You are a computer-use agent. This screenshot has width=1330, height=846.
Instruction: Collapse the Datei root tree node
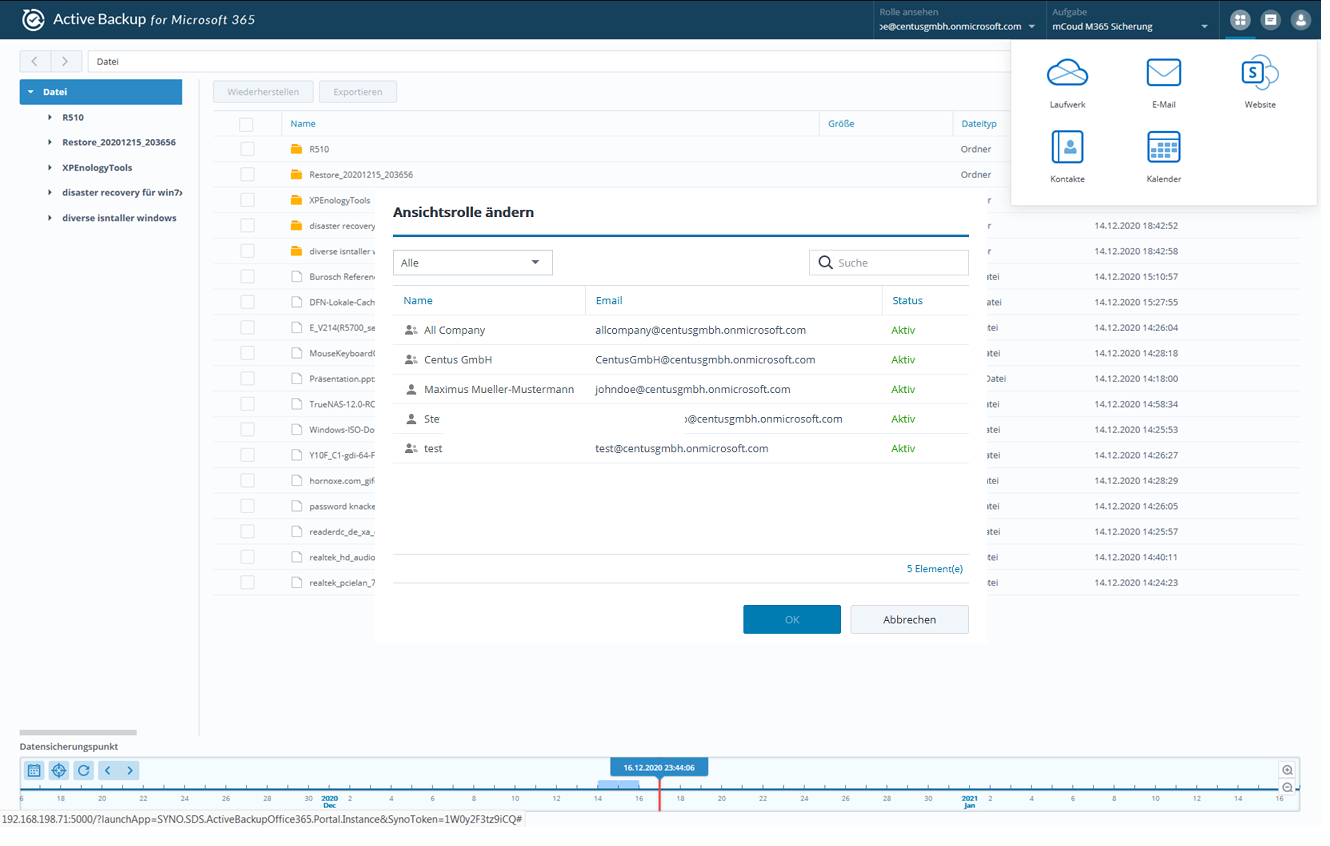point(31,92)
